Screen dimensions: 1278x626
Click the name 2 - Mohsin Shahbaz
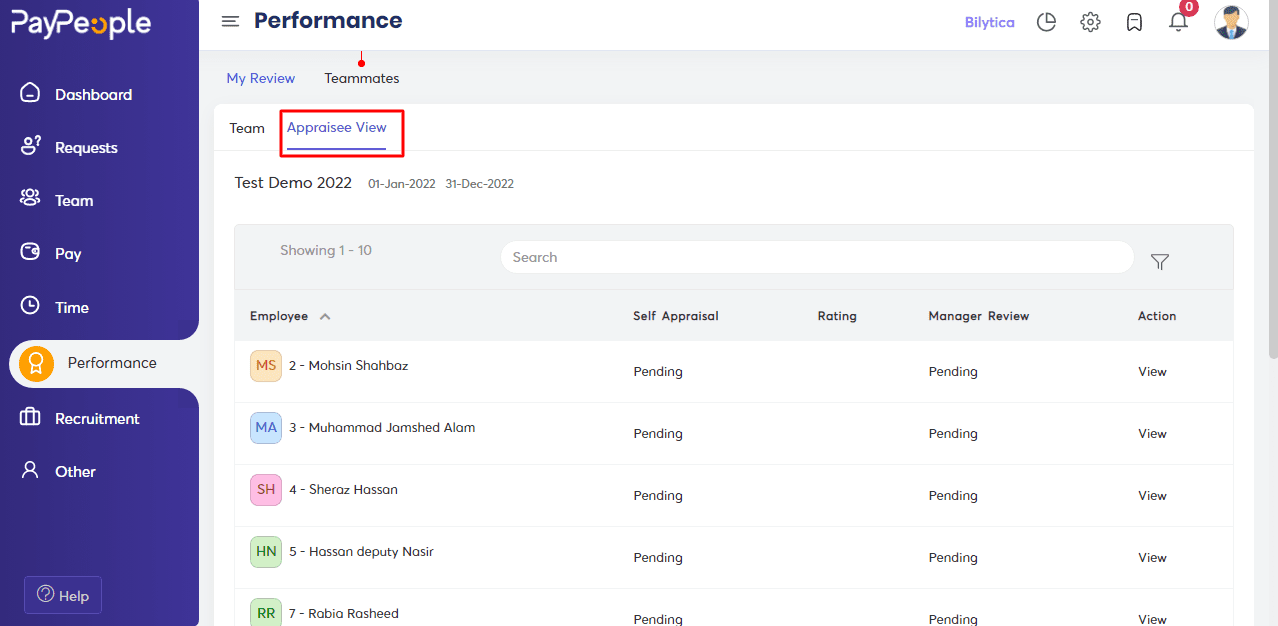coord(348,365)
